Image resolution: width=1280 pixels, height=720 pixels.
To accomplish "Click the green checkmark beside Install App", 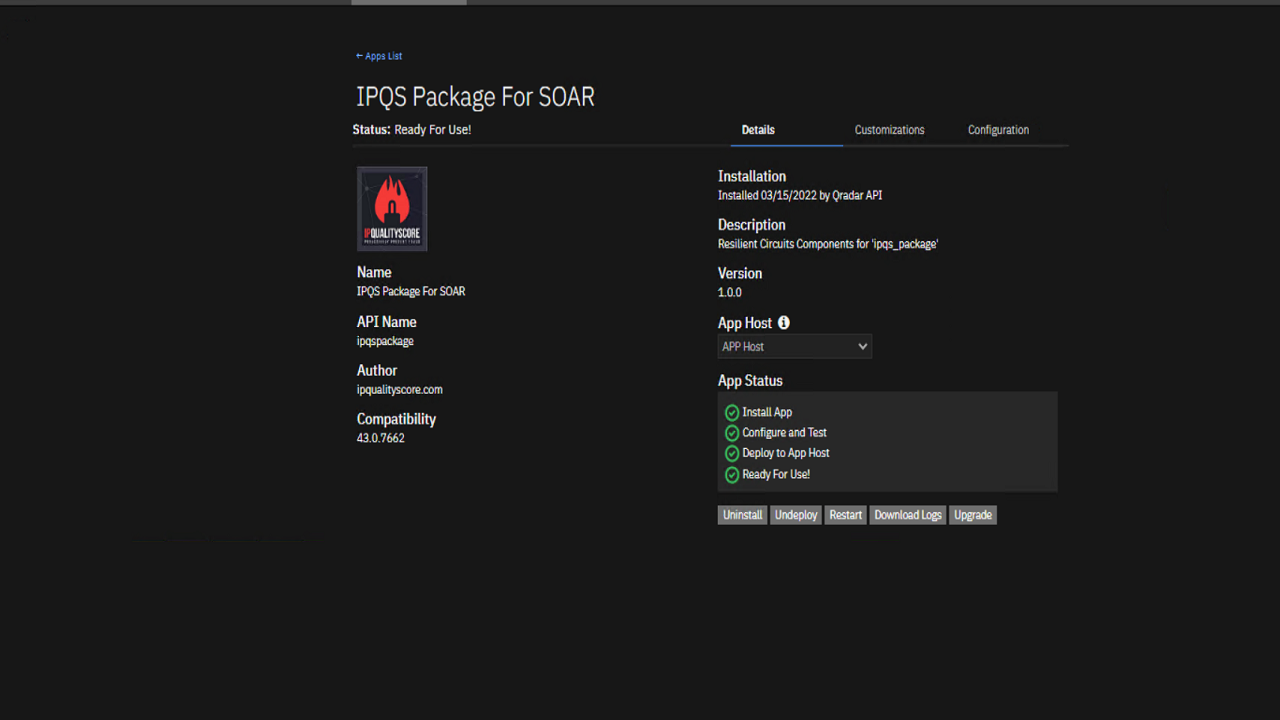I will [732, 412].
